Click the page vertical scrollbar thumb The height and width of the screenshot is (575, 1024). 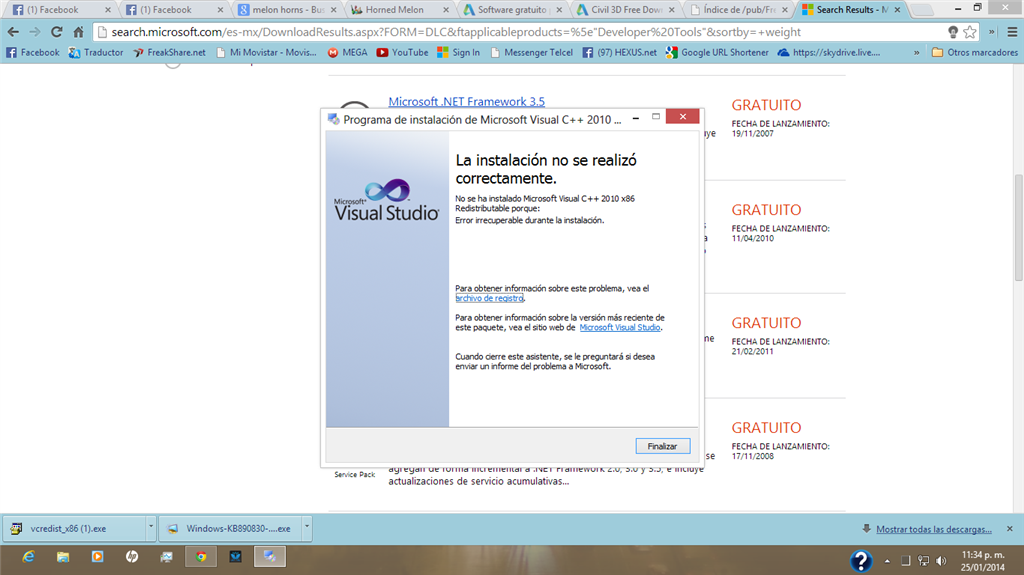click(x=1018, y=227)
